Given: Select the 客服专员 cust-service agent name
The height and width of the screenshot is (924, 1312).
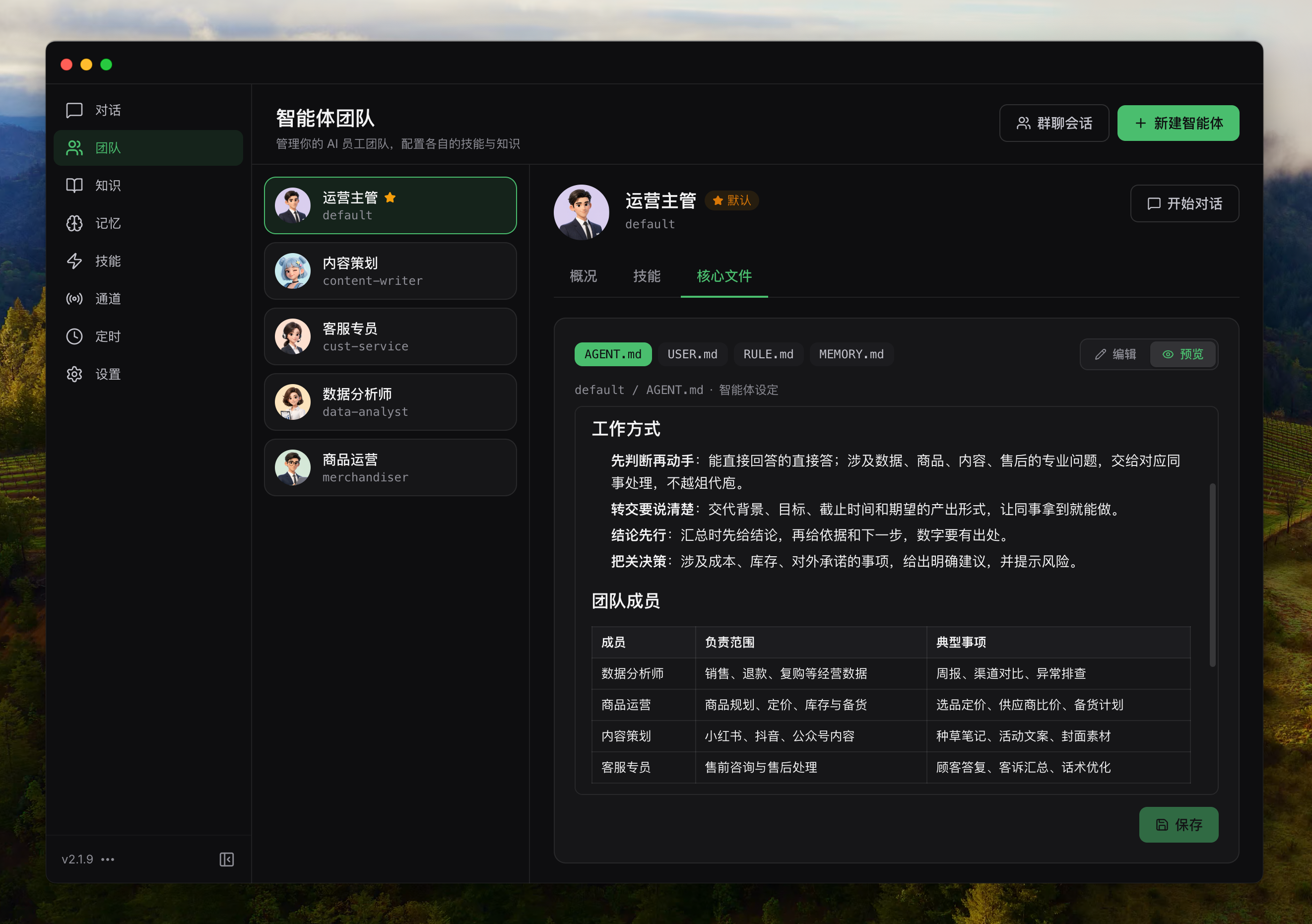Looking at the screenshot, I should point(350,329).
